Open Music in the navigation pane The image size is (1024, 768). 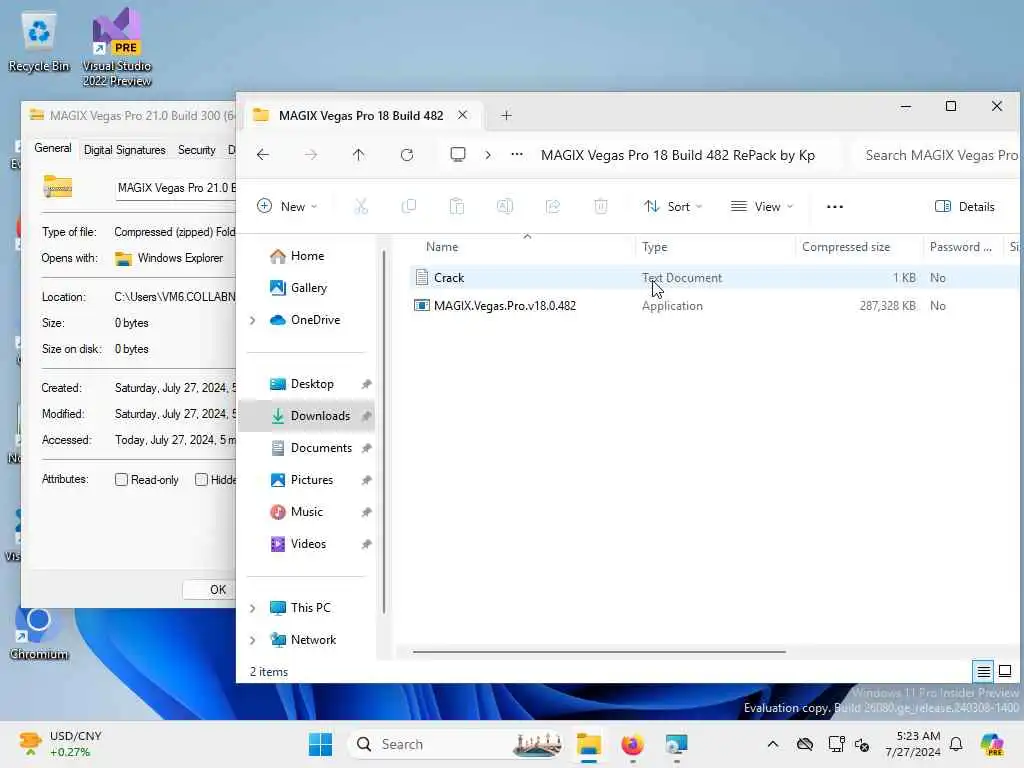pos(306,512)
